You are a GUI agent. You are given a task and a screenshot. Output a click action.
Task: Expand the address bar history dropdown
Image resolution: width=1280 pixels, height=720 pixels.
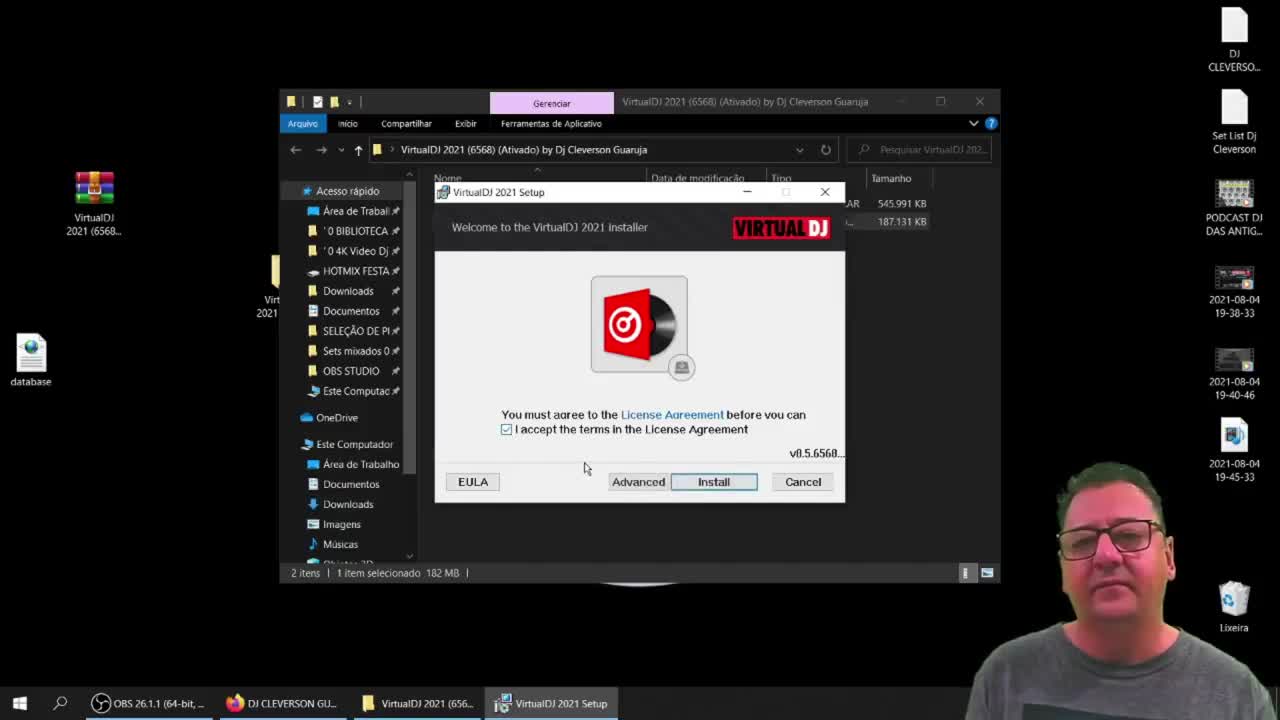point(799,150)
